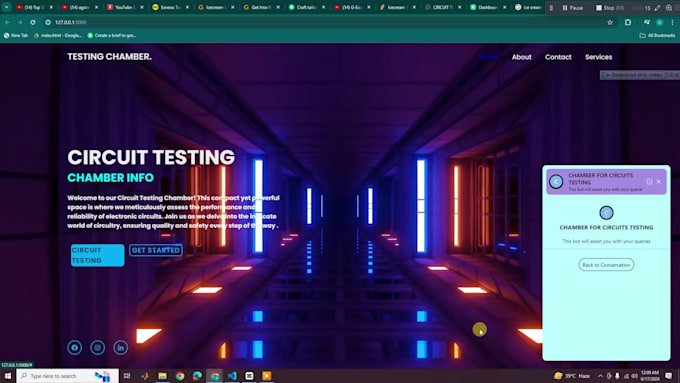Screen dimensions: 680x383
Task: Click the GET STARTED button
Action: [x=156, y=250]
